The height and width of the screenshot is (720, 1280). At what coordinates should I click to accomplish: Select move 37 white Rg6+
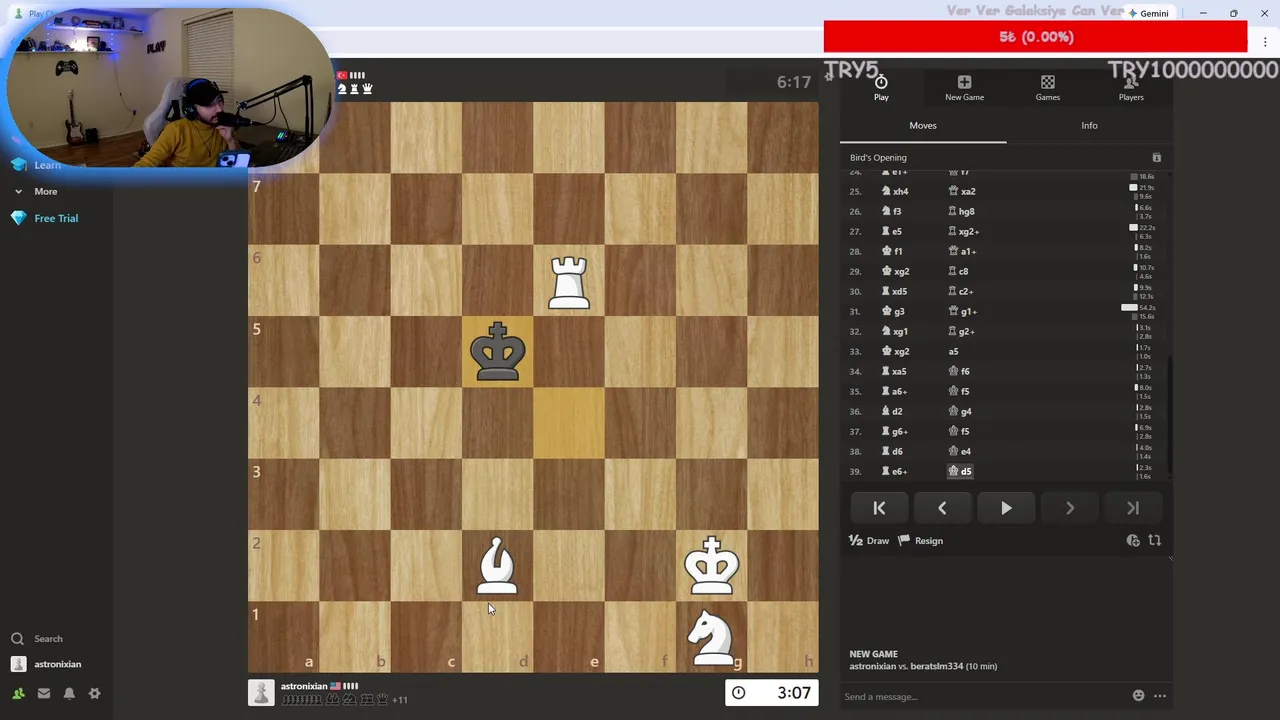[894, 431]
